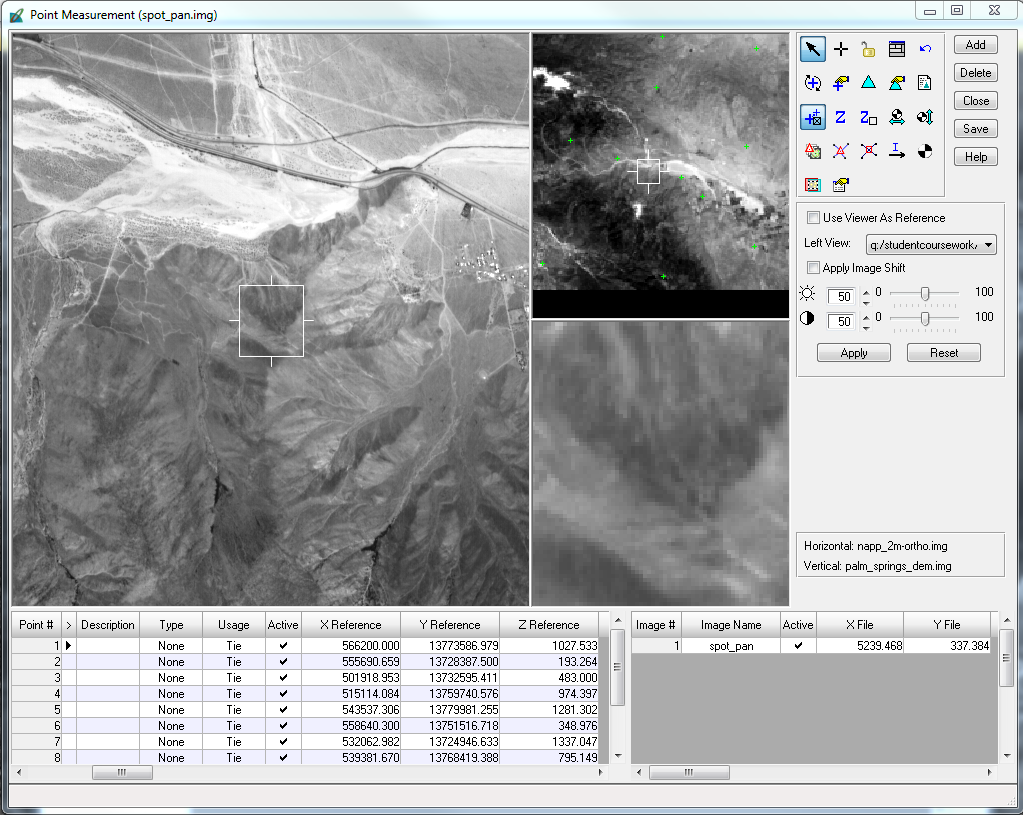This screenshot has height=815, width=1023.
Task: Click the blue undo arrow icon
Action: (925, 49)
